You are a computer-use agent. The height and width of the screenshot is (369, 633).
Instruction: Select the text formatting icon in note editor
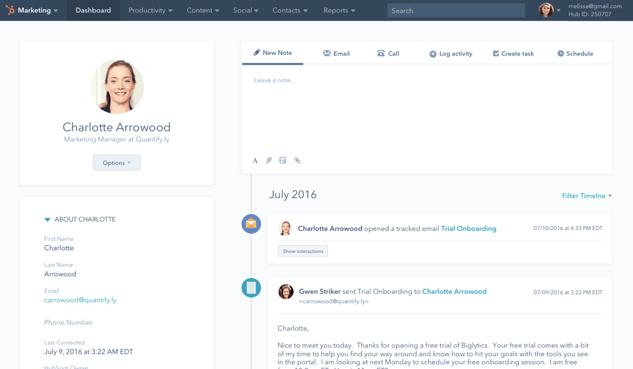point(255,161)
